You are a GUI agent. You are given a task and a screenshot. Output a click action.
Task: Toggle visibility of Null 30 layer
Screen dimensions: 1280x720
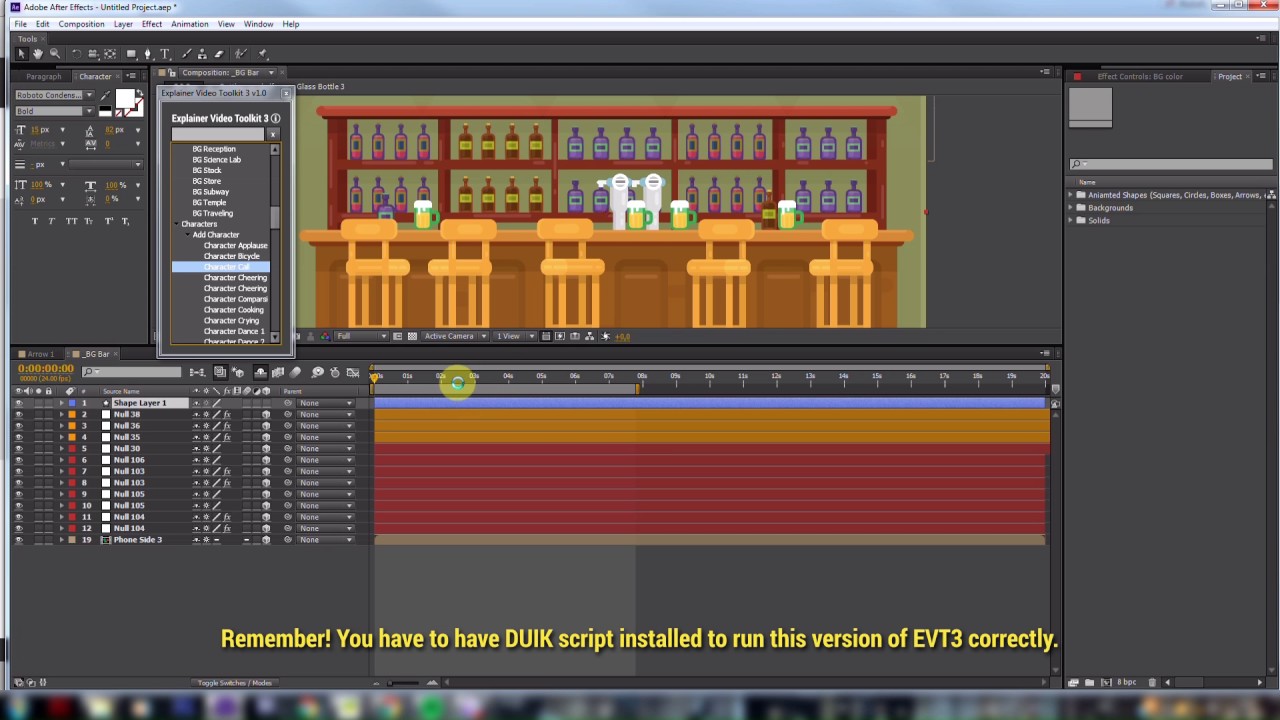[18, 448]
